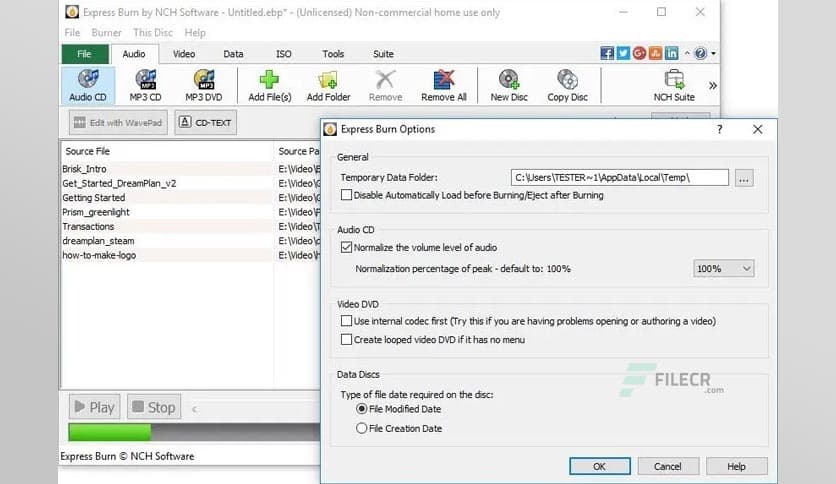Uncheck Normalize the volume level of audio
This screenshot has height=484, width=836.
click(x=347, y=247)
